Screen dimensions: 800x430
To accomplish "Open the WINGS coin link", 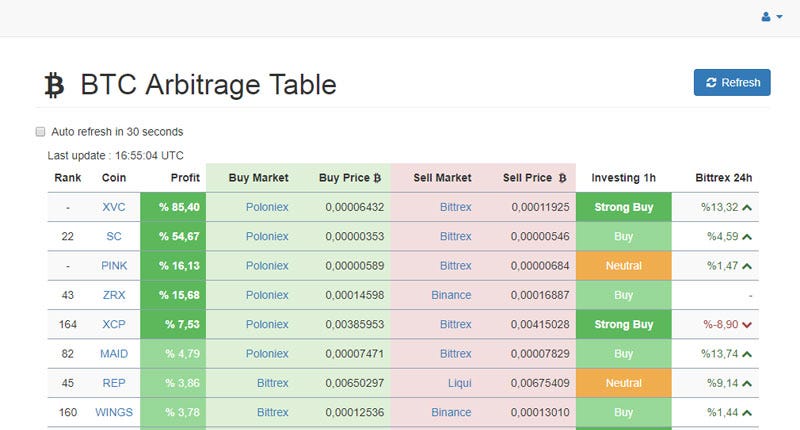I will (x=114, y=412).
